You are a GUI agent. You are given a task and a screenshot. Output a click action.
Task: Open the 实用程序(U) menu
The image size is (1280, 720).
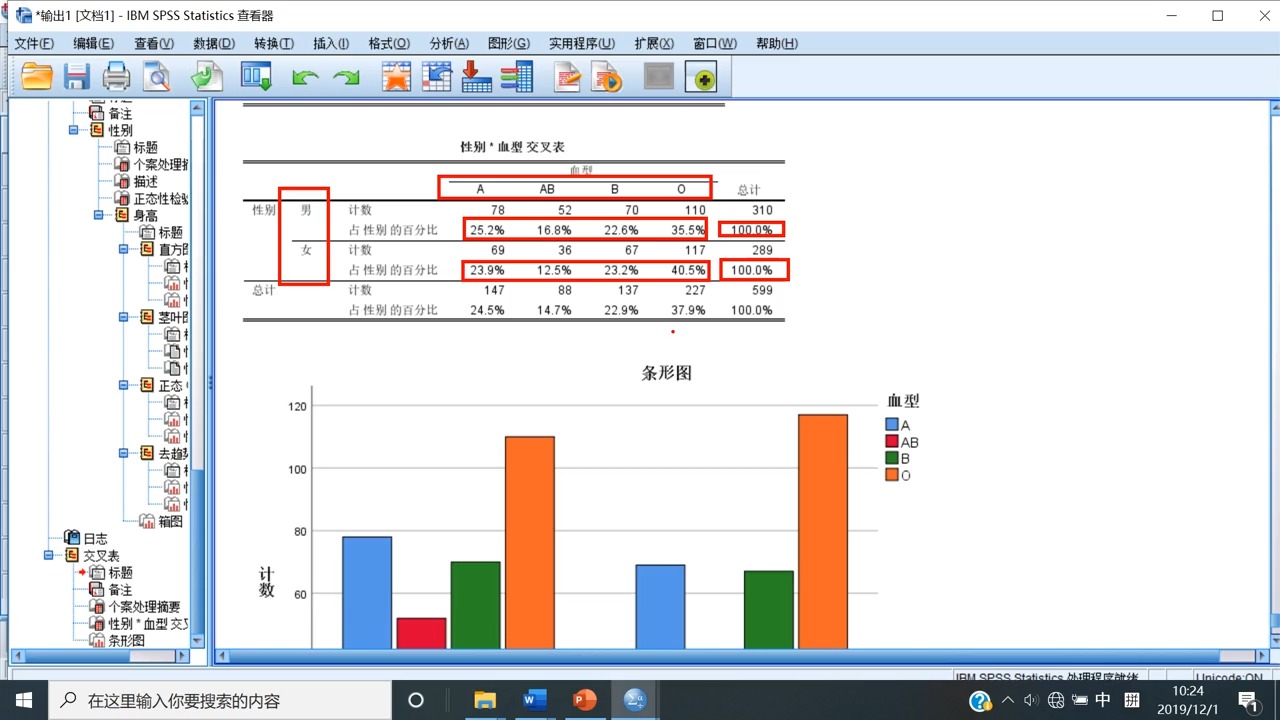[x=581, y=44]
